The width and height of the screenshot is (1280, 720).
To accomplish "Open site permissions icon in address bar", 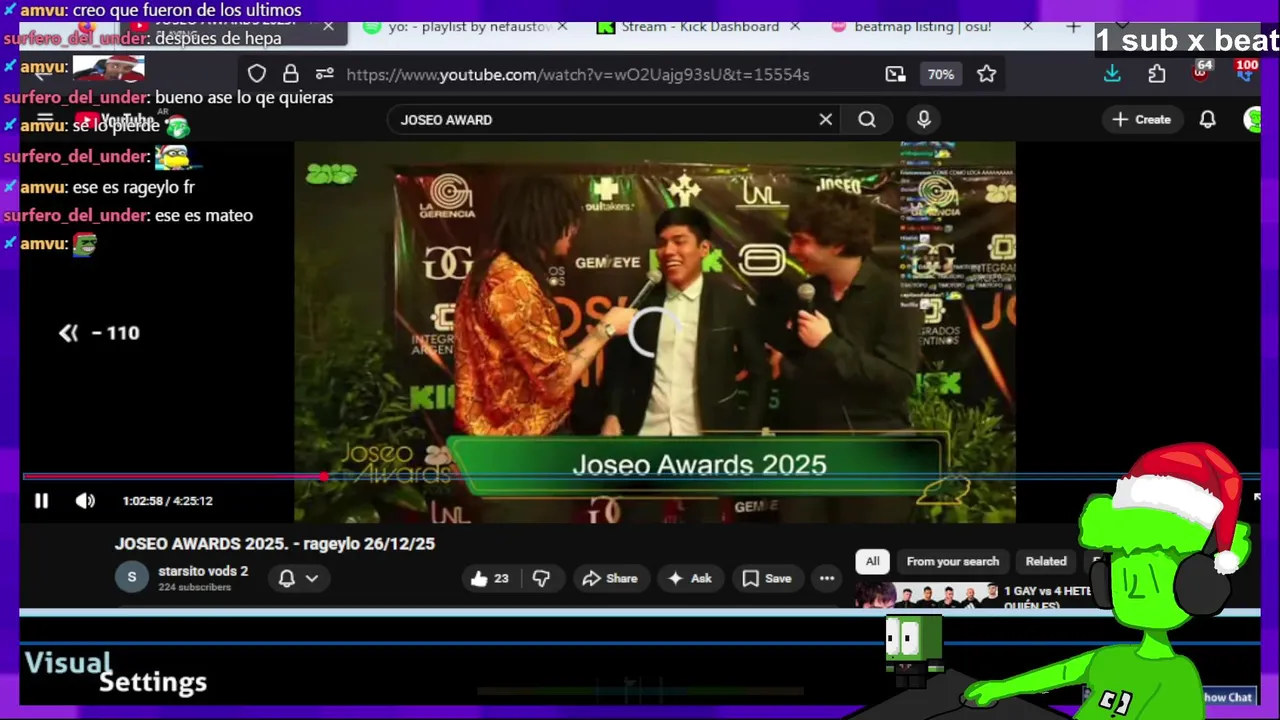I will pyautogui.click(x=325, y=74).
